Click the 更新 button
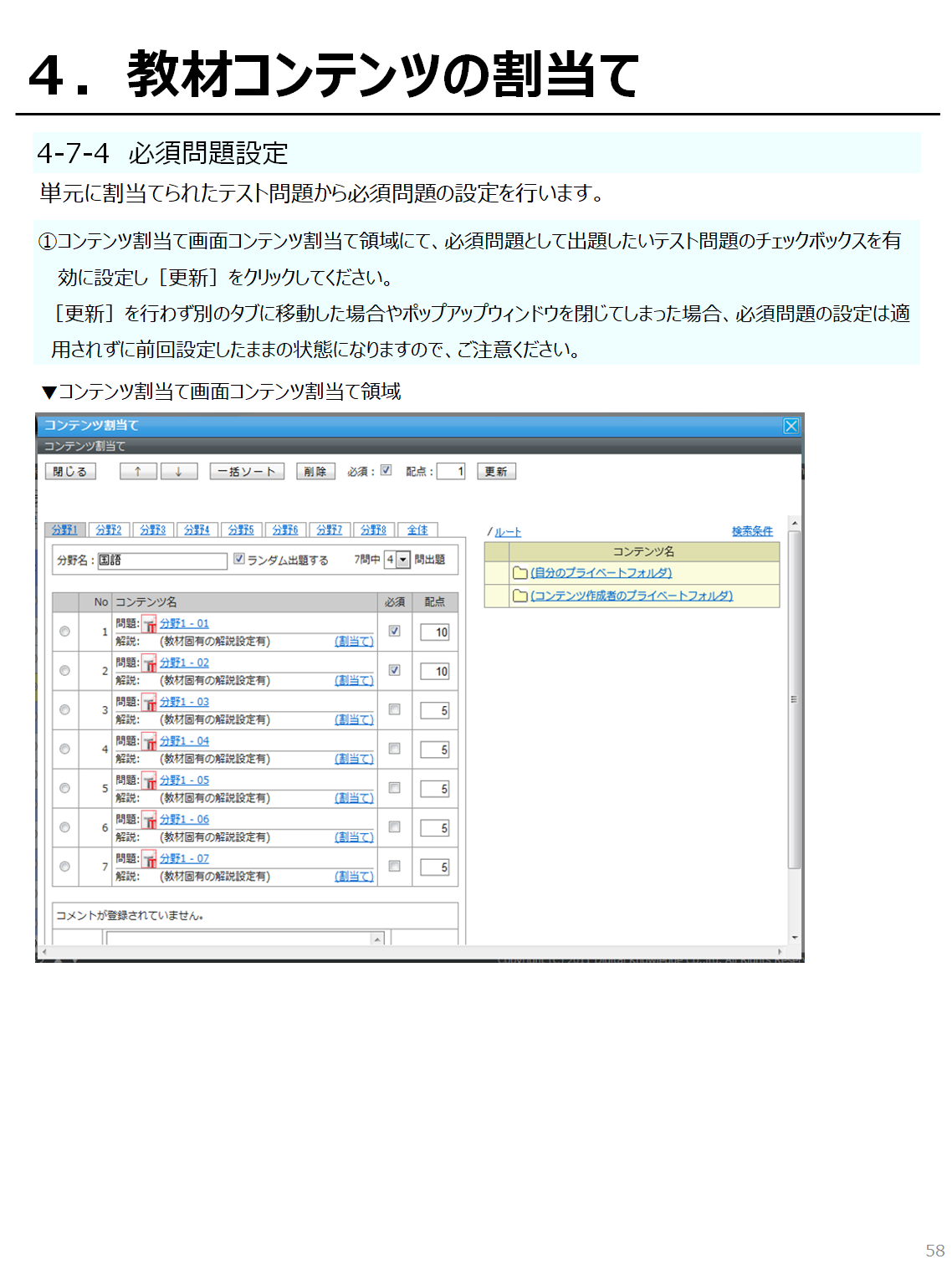The width and height of the screenshot is (952, 1269). (x=496, y=472)
